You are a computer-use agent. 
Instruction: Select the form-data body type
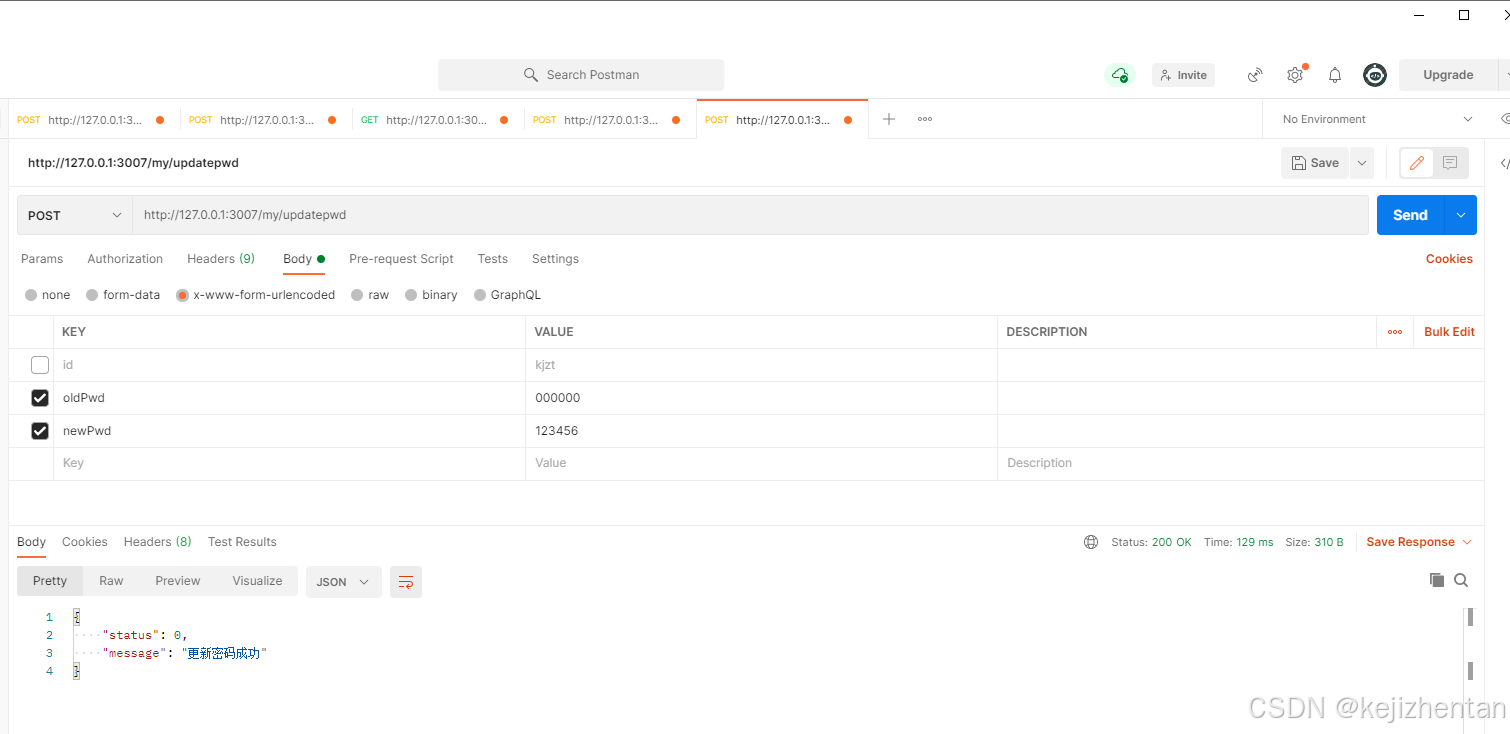tap(123, 295)
